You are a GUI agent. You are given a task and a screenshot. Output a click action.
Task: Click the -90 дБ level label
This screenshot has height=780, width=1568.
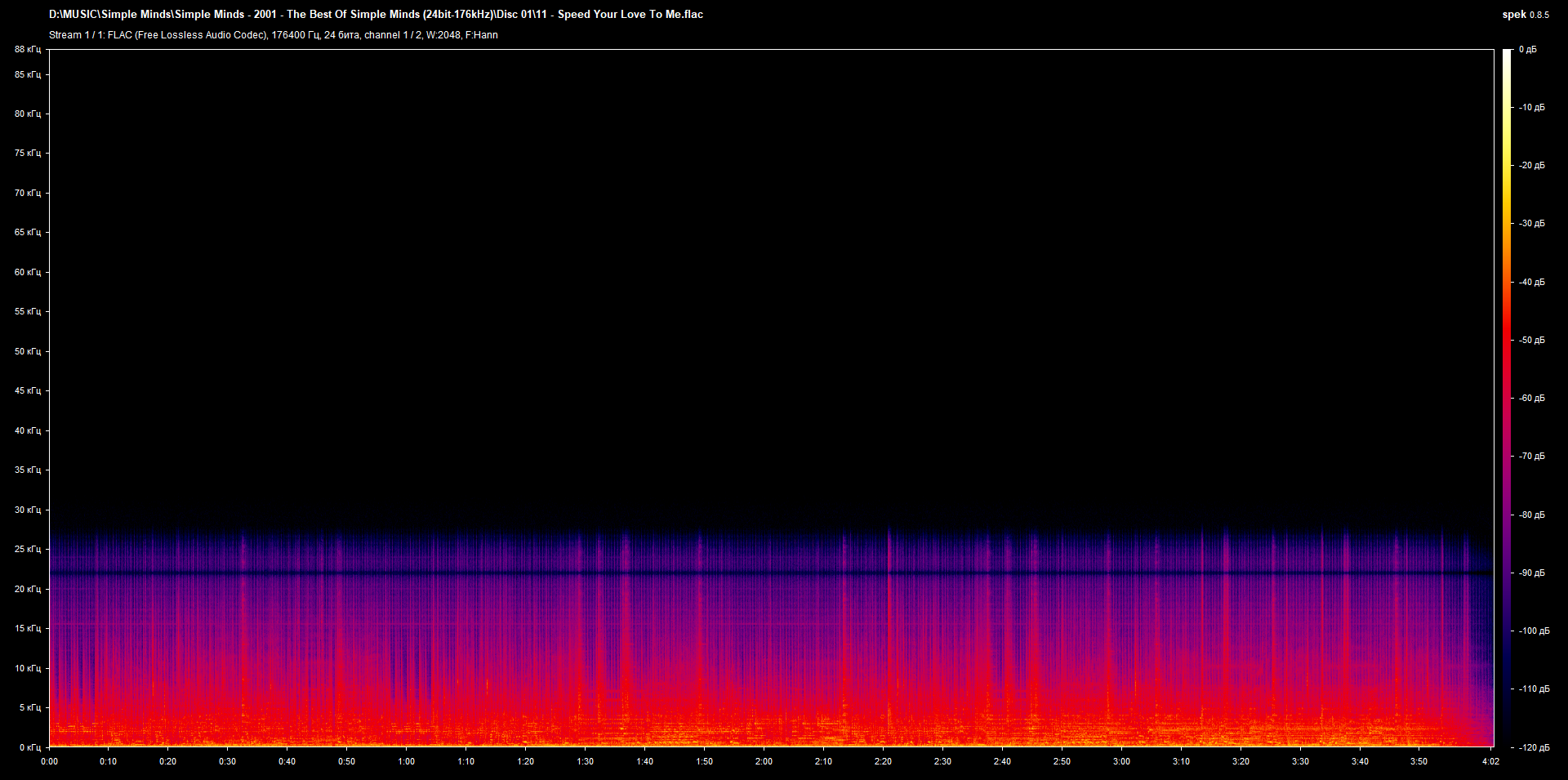(1532, 573)
